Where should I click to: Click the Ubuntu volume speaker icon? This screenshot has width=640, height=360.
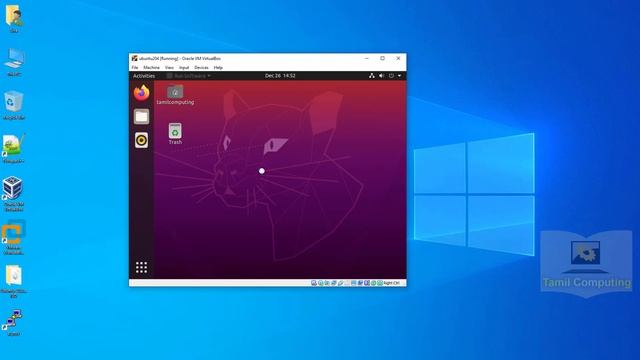pos(381,76)
